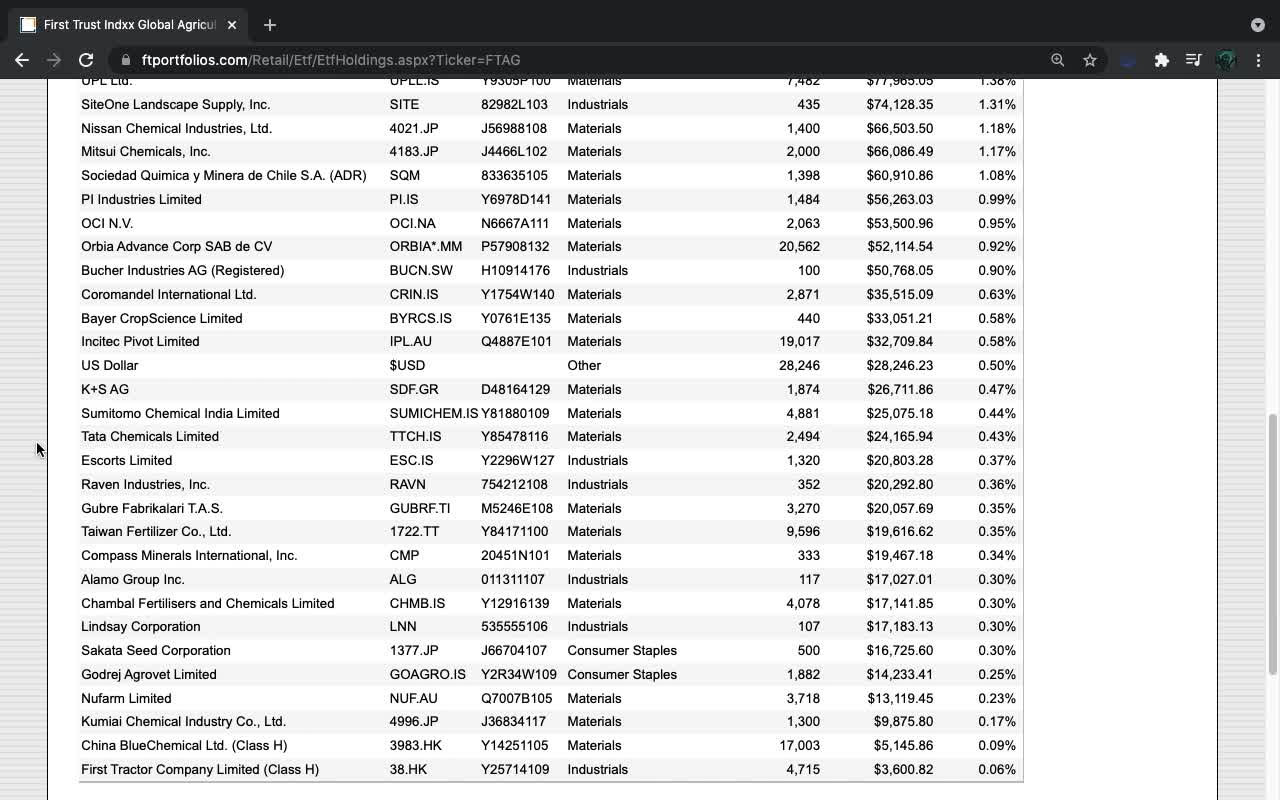Image resolution: width=1280 pixels, height=800 pixels.
Task: Click Raven Industries, Inc. name
Action: pyautogui.click(x=146, y=484)
